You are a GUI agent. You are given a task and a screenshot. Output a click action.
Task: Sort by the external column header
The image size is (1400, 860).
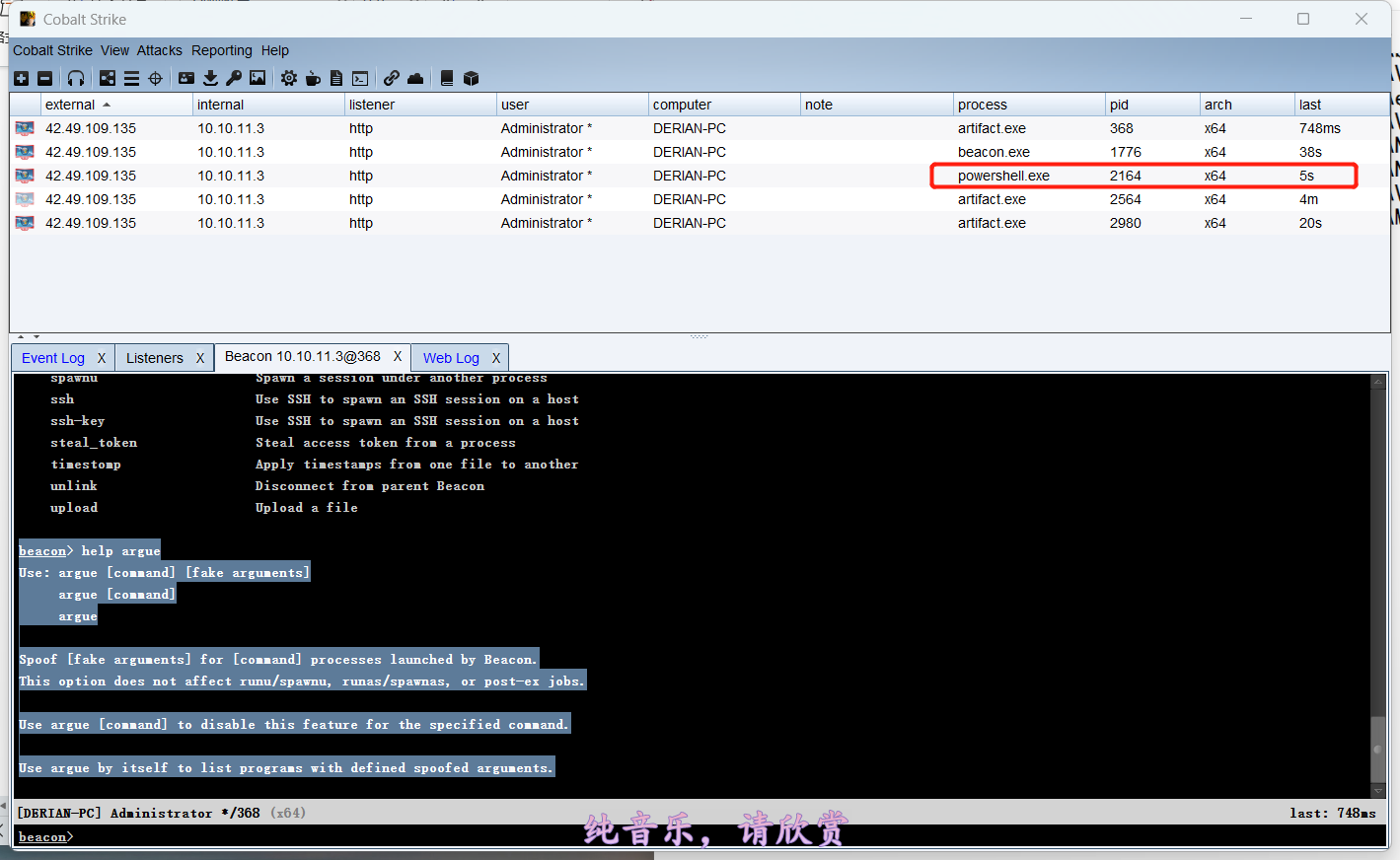click(116, 105)
